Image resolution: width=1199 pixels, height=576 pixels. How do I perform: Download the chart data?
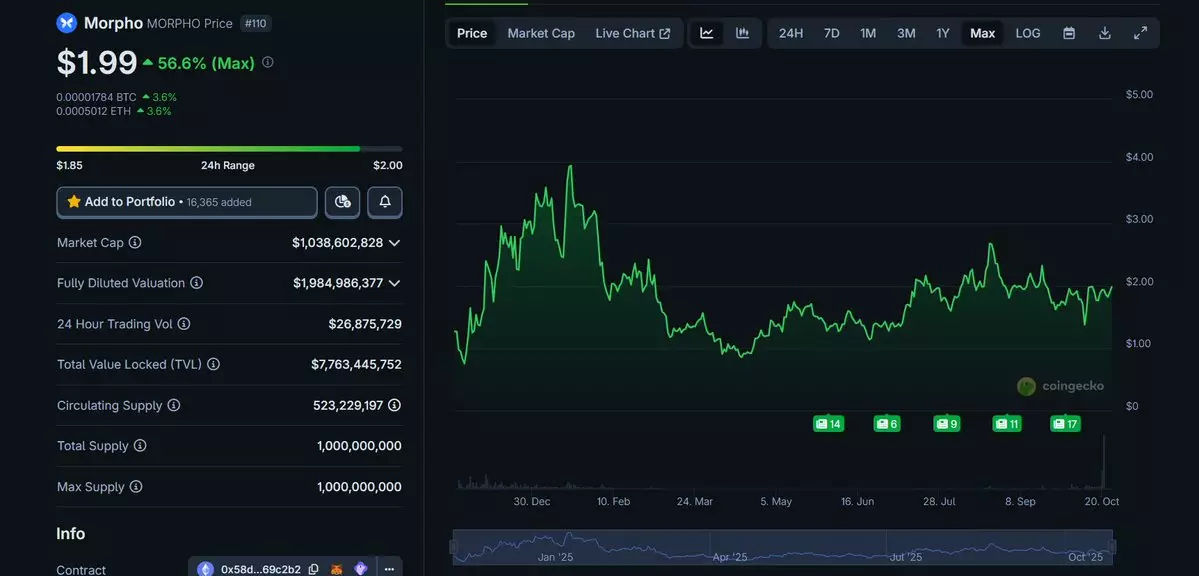(1105, 33)
